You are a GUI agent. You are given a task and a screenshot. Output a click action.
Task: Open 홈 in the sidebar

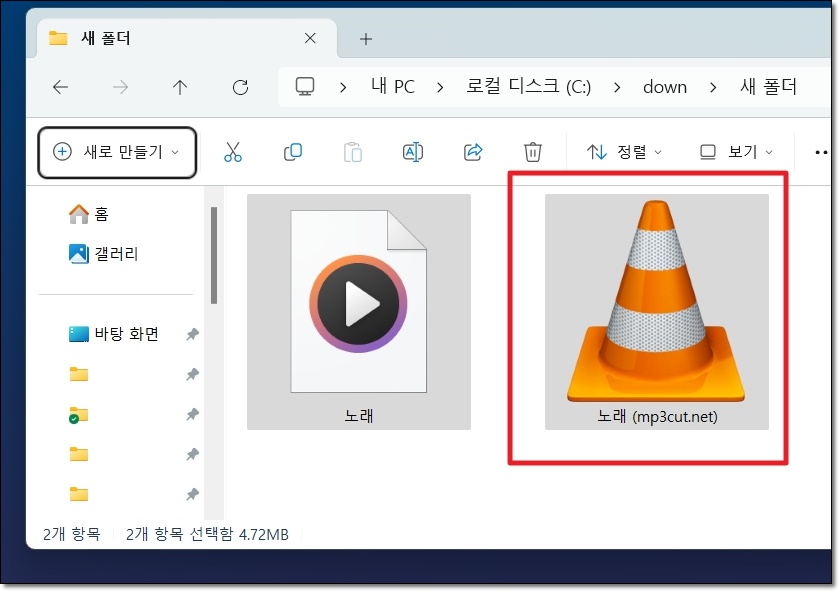coord(89,214)
